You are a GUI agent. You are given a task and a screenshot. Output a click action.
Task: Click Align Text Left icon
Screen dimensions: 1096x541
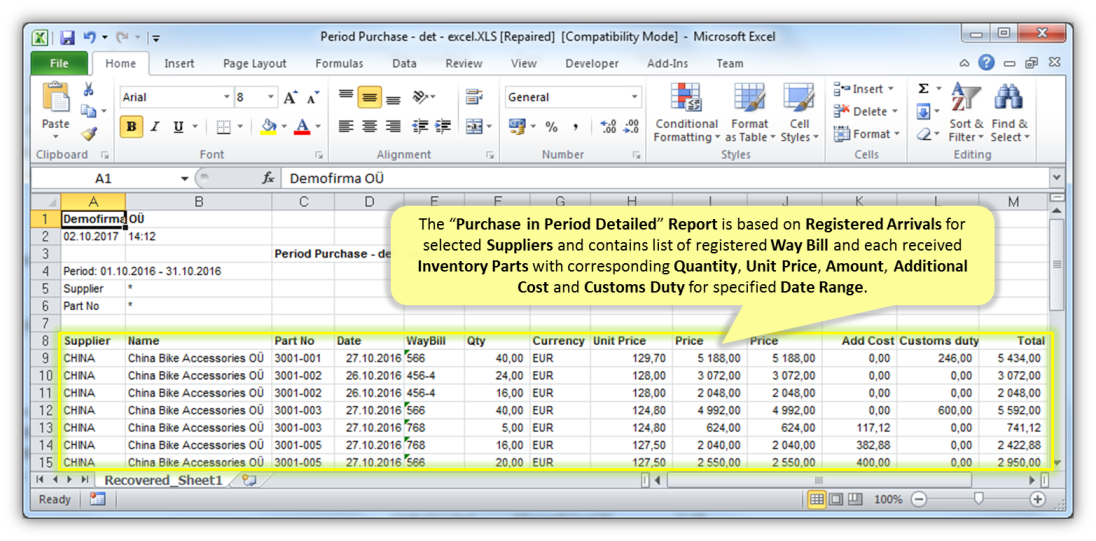click(346, 127)
